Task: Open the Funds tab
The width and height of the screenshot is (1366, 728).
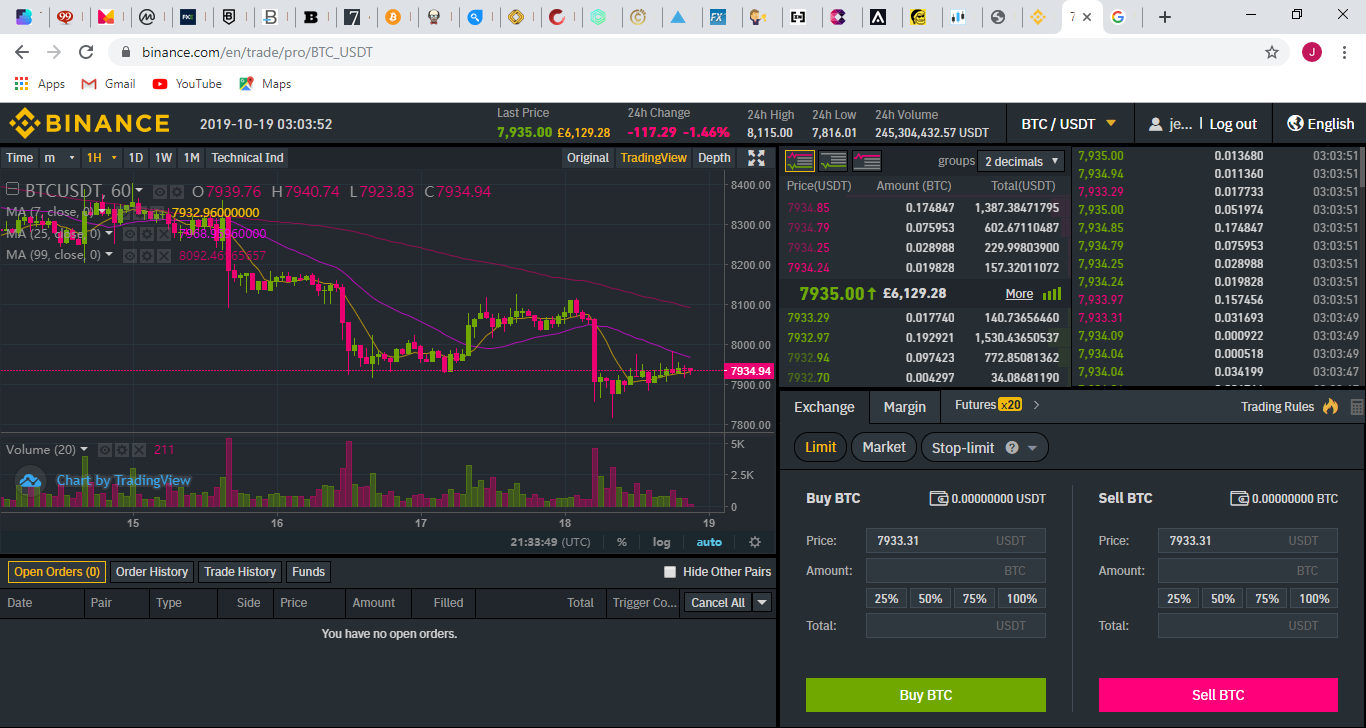Action: click(308, 572)
